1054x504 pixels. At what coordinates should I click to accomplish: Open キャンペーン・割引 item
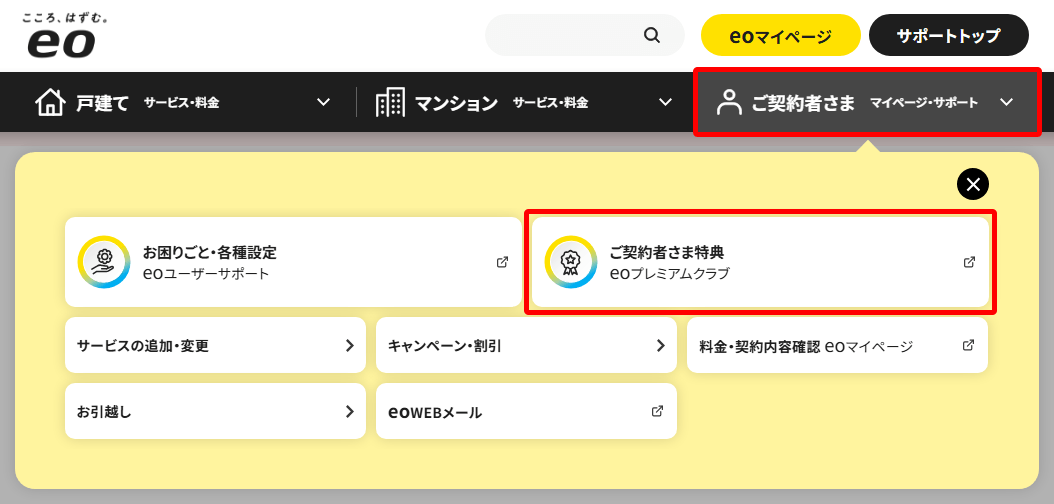pyautogui.click(x=526, y=345)
